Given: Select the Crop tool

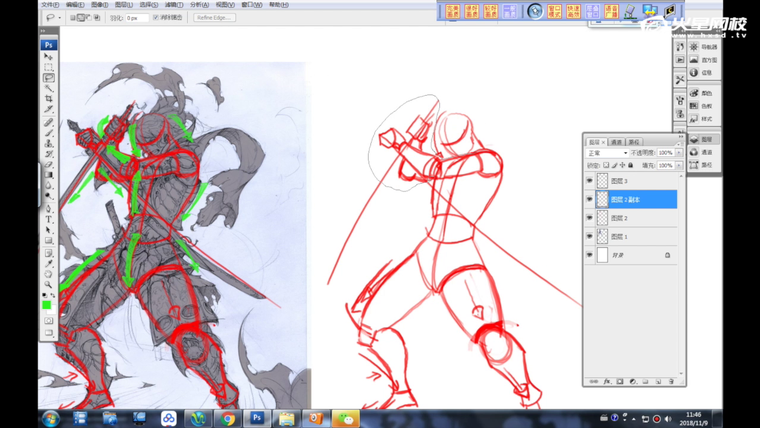Looking at the screenshot, I should 48,100.
